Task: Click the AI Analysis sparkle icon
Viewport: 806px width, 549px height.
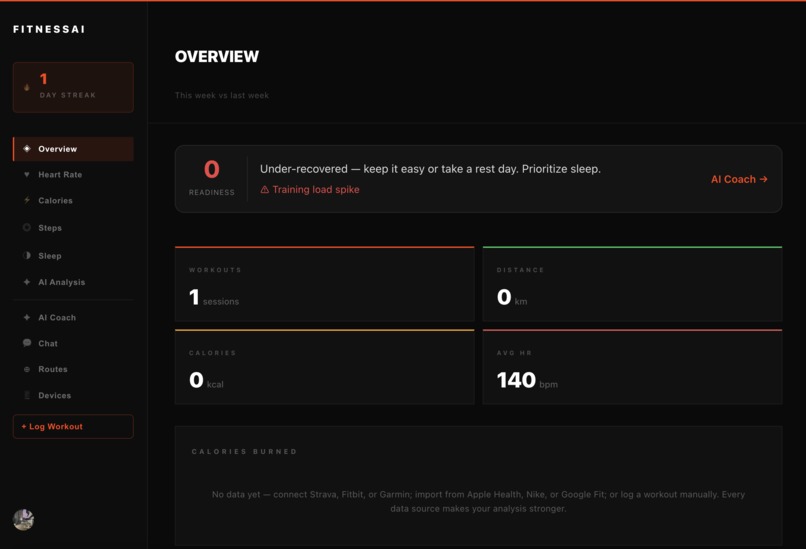Action: coord(27,282)
